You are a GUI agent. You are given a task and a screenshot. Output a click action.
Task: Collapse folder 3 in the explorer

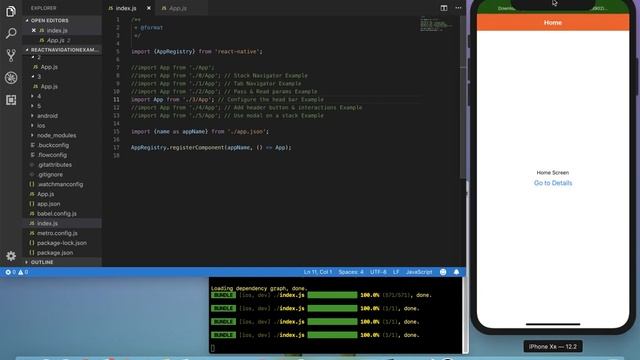(x=33, y=77)
